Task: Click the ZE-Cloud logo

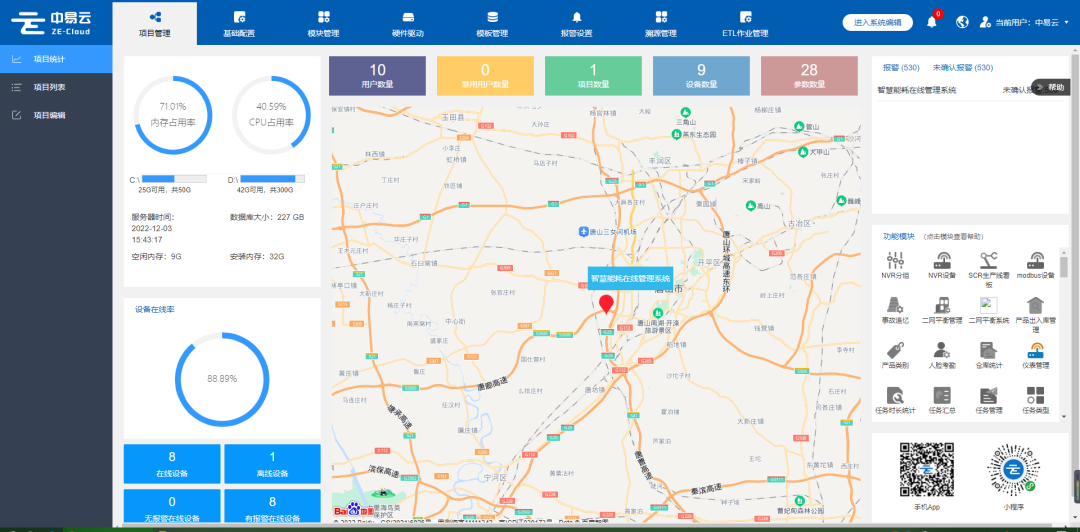Action: 50,23
